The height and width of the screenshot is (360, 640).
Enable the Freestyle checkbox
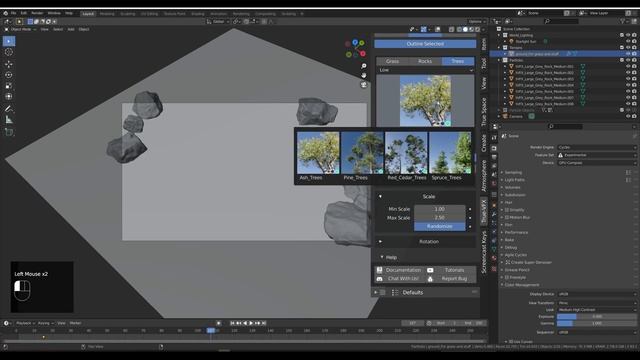pyautogui.click(x=507, y=278)
